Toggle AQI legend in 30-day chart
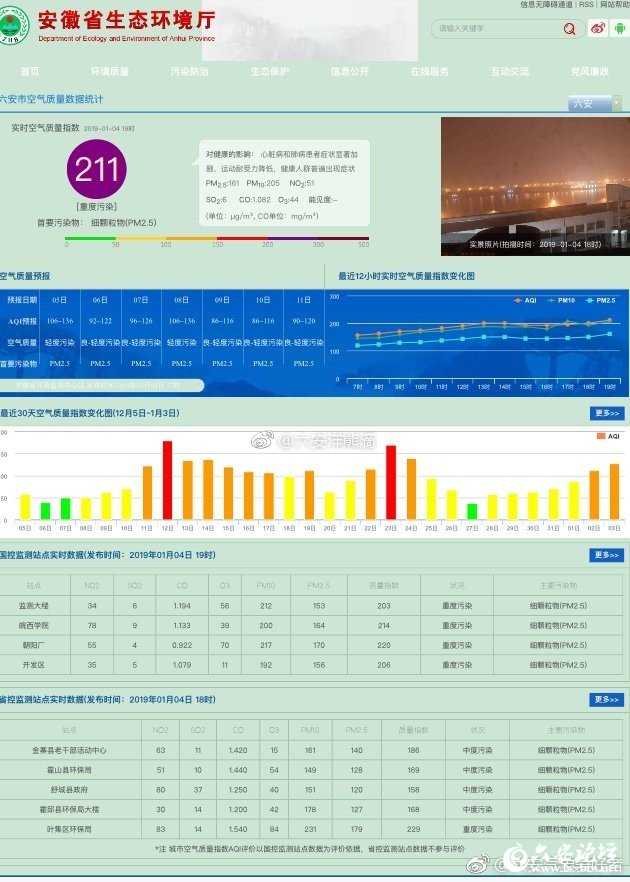This screenshot has width=630, height=882. 607,436
